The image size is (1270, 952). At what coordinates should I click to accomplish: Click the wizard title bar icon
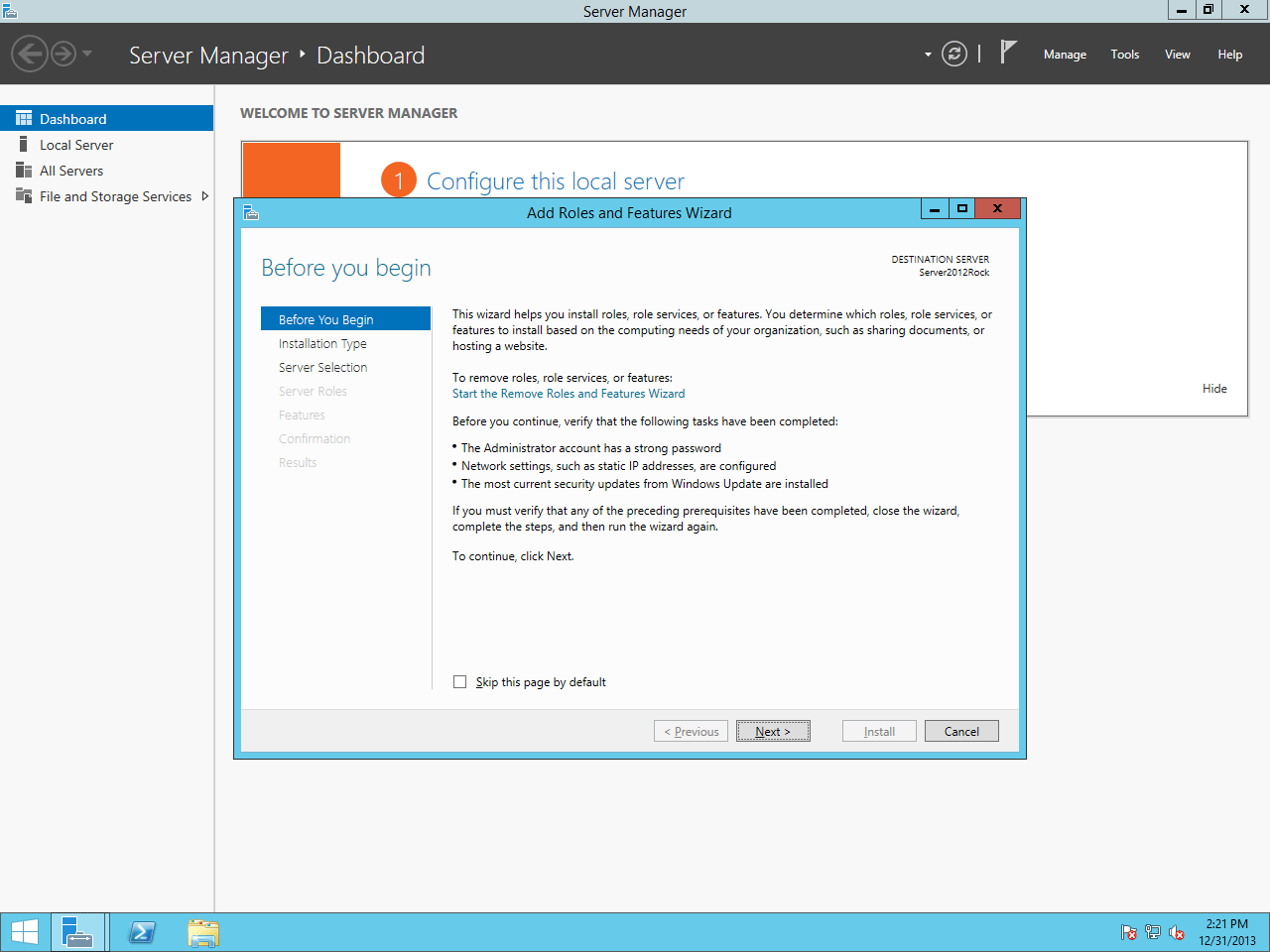click(x=251, y=212)
